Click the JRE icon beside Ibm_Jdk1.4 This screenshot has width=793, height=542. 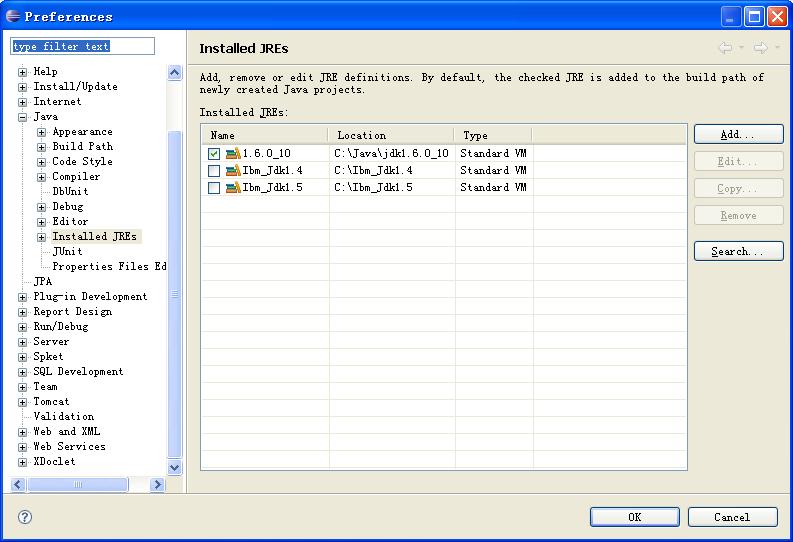[x=233, y=170]
